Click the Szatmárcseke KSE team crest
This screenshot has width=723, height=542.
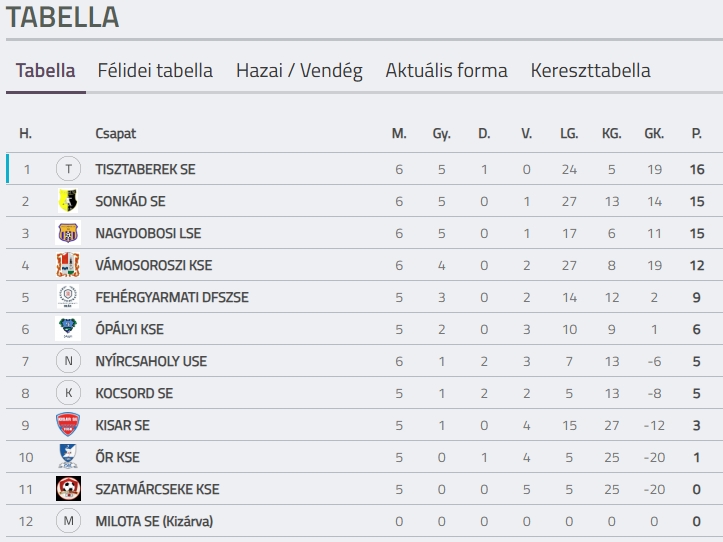click(x=68, y=489)
